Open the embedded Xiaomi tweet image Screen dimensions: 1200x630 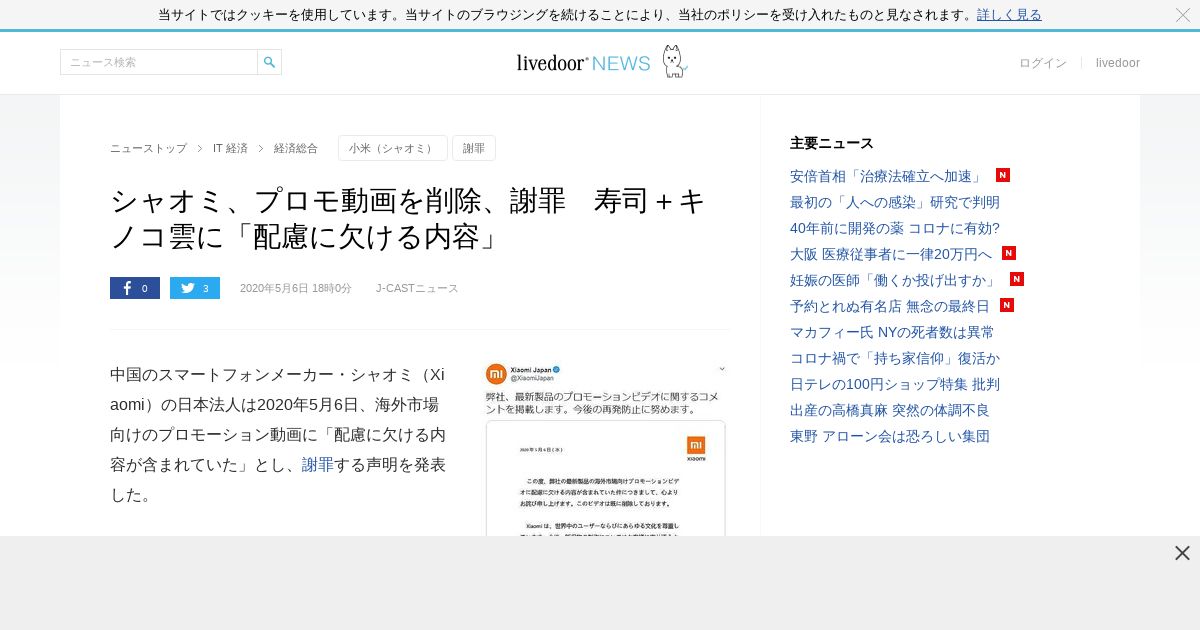606,450
